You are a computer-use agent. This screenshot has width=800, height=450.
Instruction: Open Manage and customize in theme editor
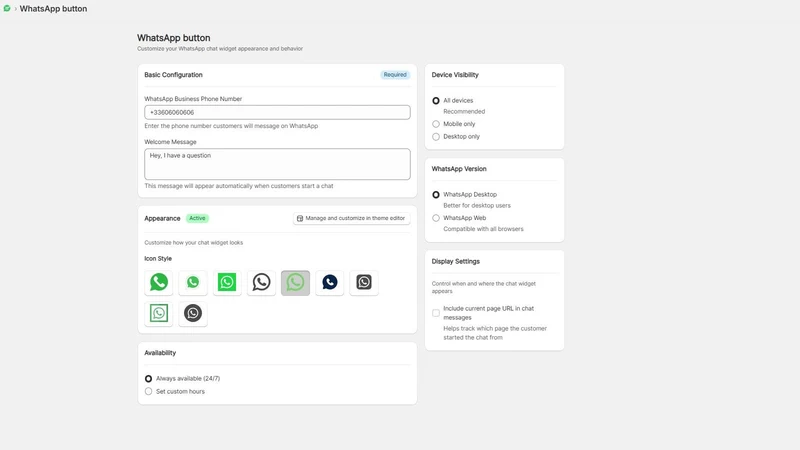[352, 218]
